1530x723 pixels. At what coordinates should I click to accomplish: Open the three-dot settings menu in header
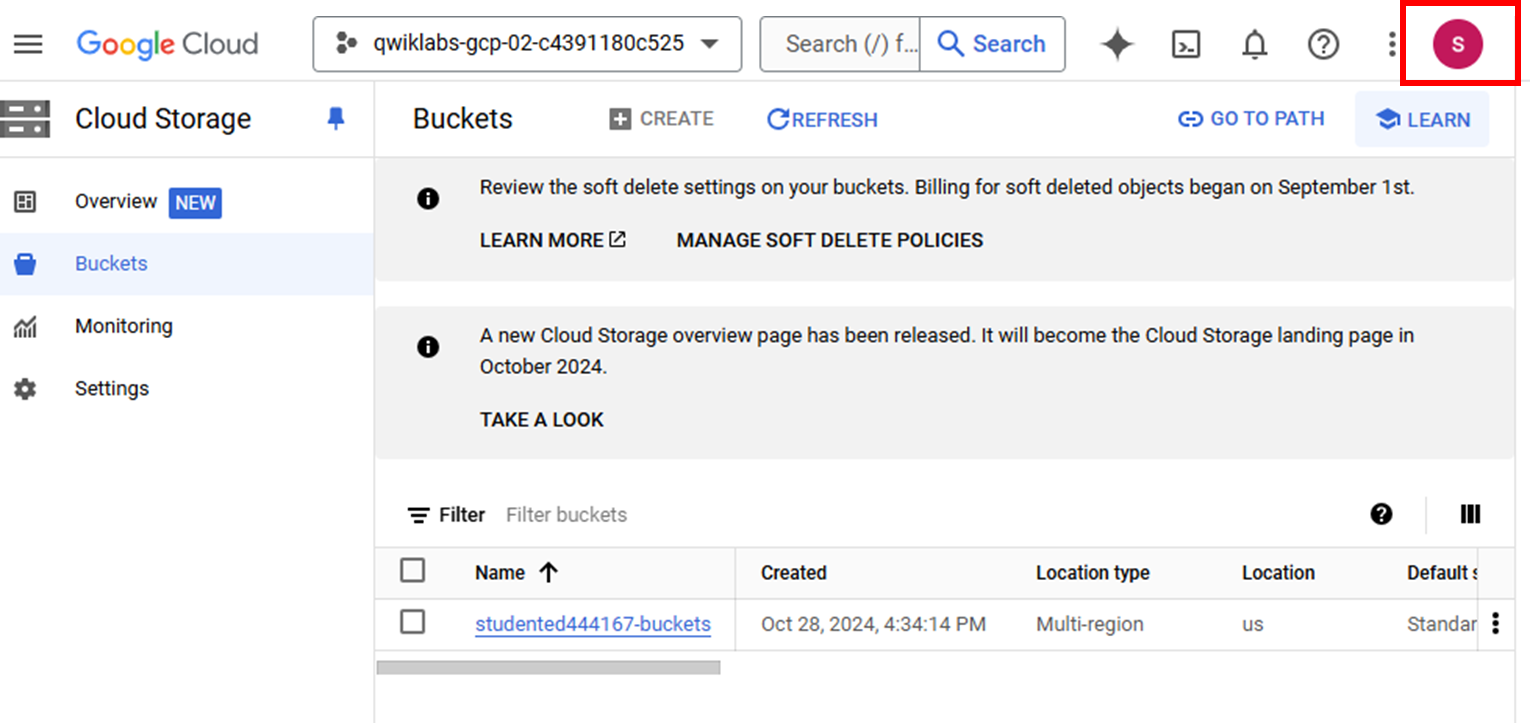click(x=1392, y=44)
